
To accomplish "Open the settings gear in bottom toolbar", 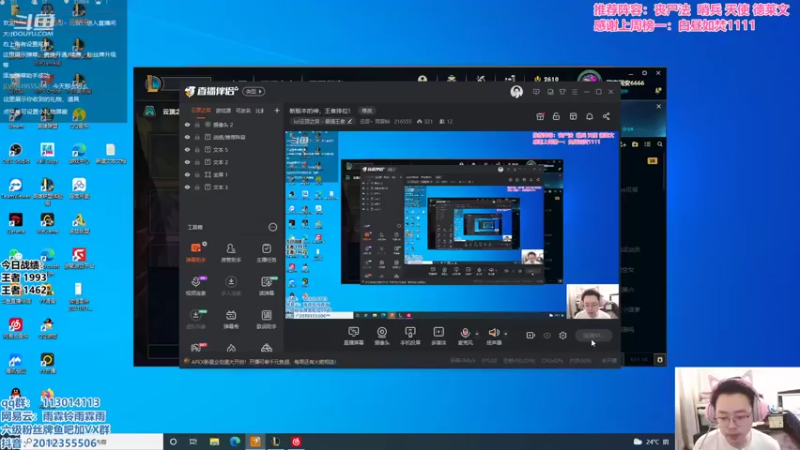I will click(563, 335).
